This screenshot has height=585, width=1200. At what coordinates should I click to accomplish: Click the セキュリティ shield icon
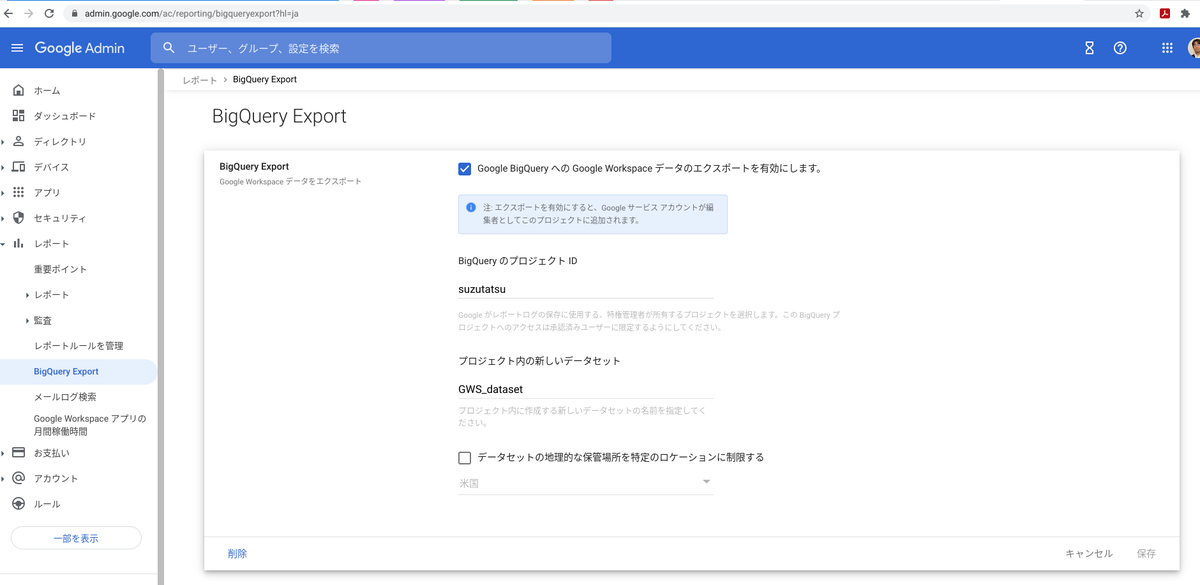click(x=18, y=218)
